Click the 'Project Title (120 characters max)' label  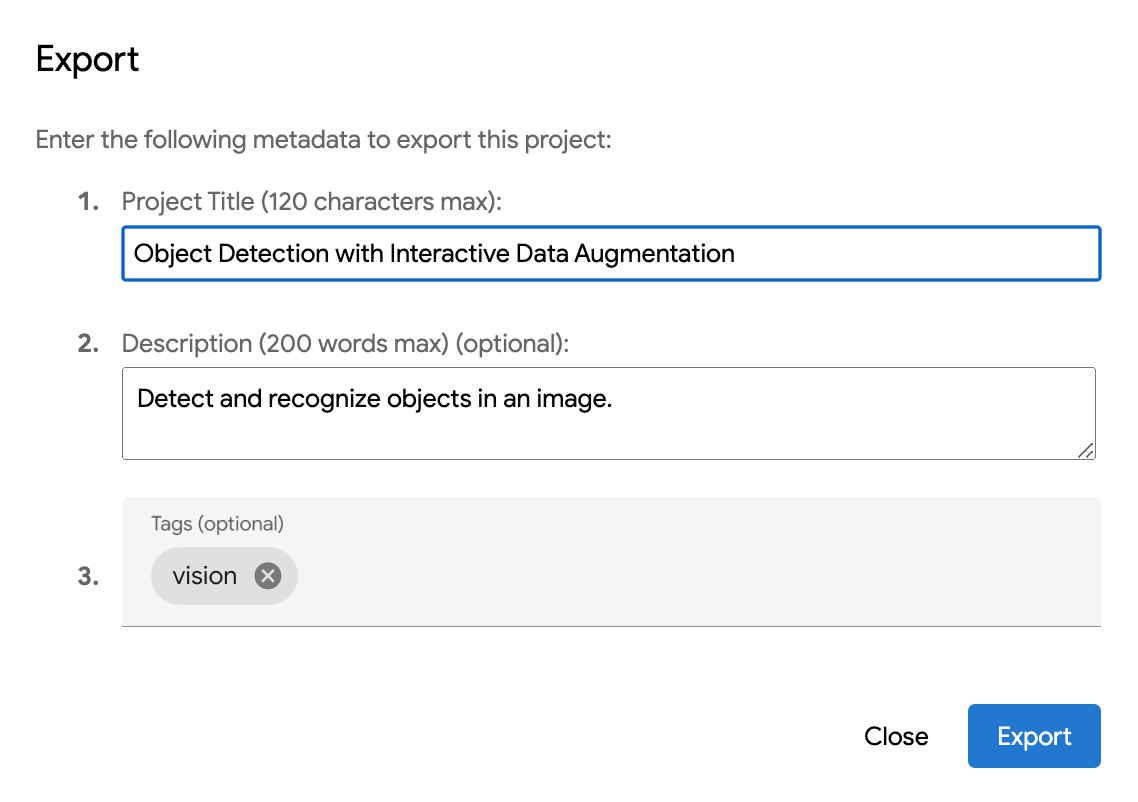tap(310, 202)
